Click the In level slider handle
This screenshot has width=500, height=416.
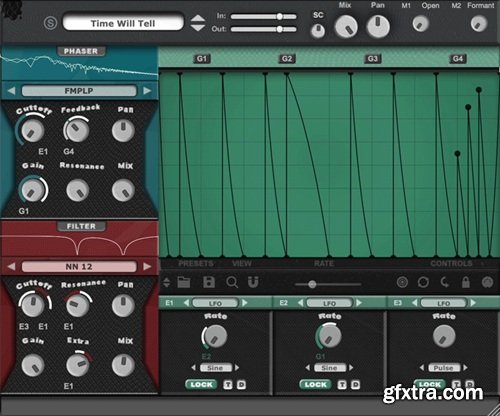280,16
